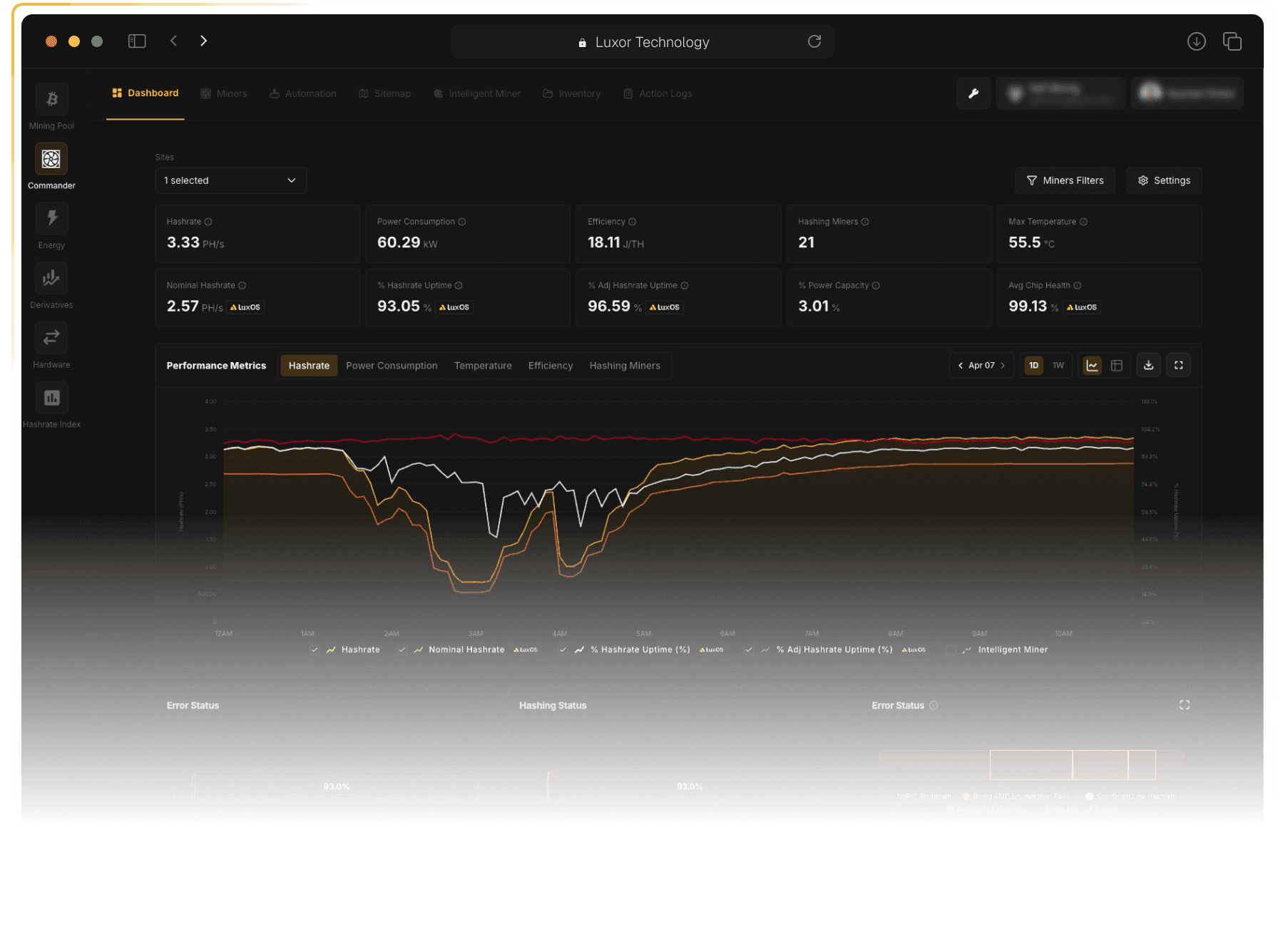
Task: Go to next date after Apr 07
Action: [1003, 366]
